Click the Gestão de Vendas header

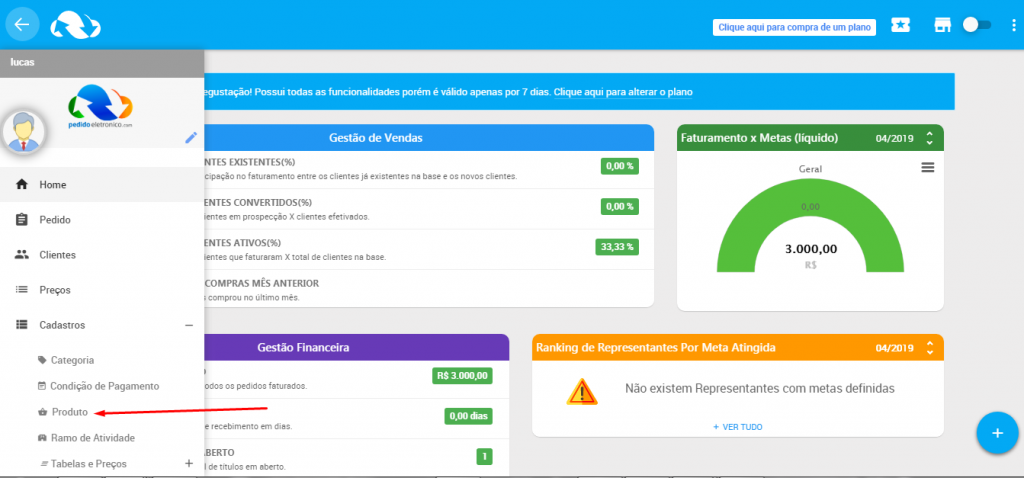(376, 138)
